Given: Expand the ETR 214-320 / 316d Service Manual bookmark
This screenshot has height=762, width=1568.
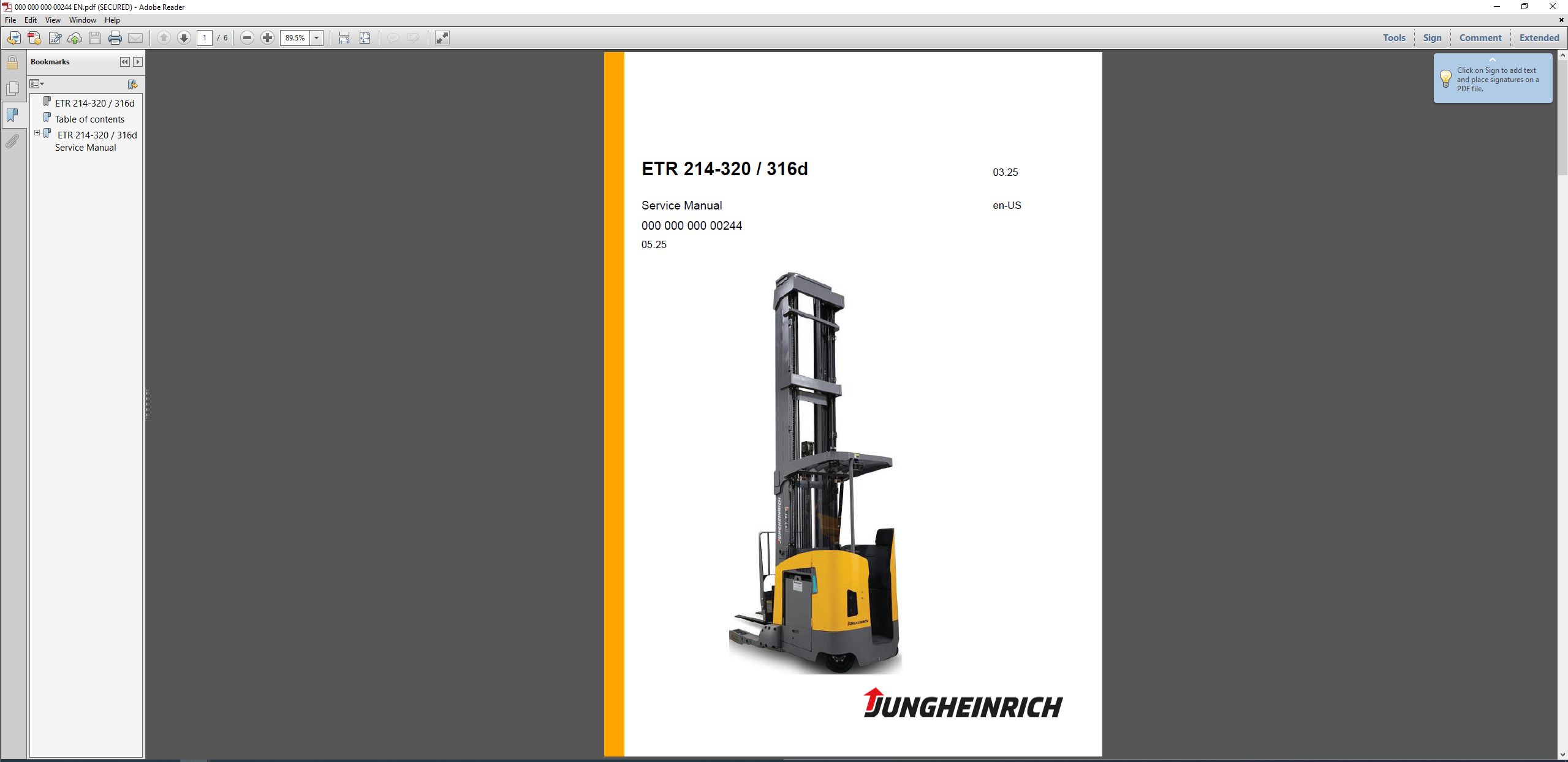Looking at the screenshot, I should tap(37, 132).
